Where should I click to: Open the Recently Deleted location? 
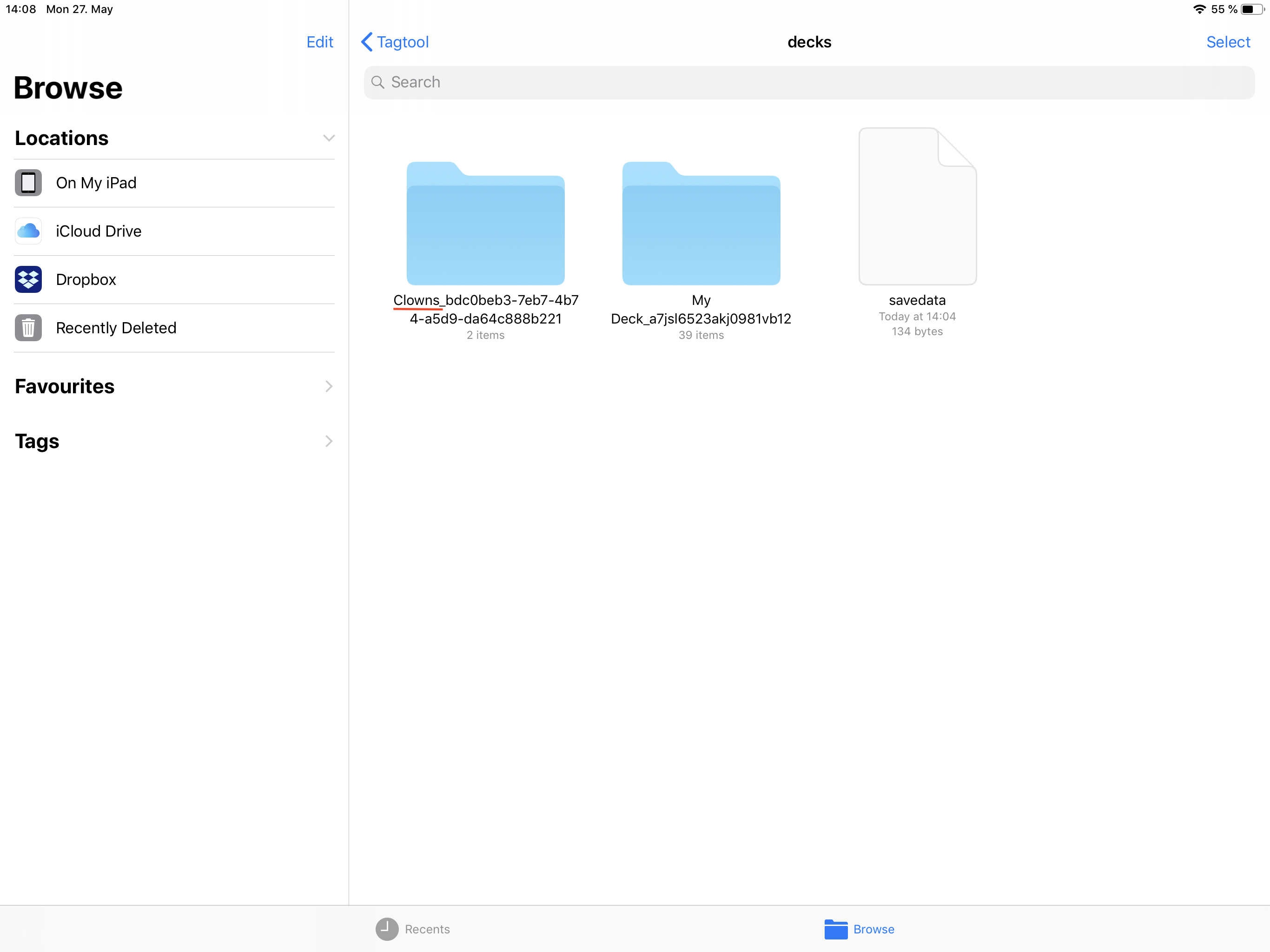116,328
